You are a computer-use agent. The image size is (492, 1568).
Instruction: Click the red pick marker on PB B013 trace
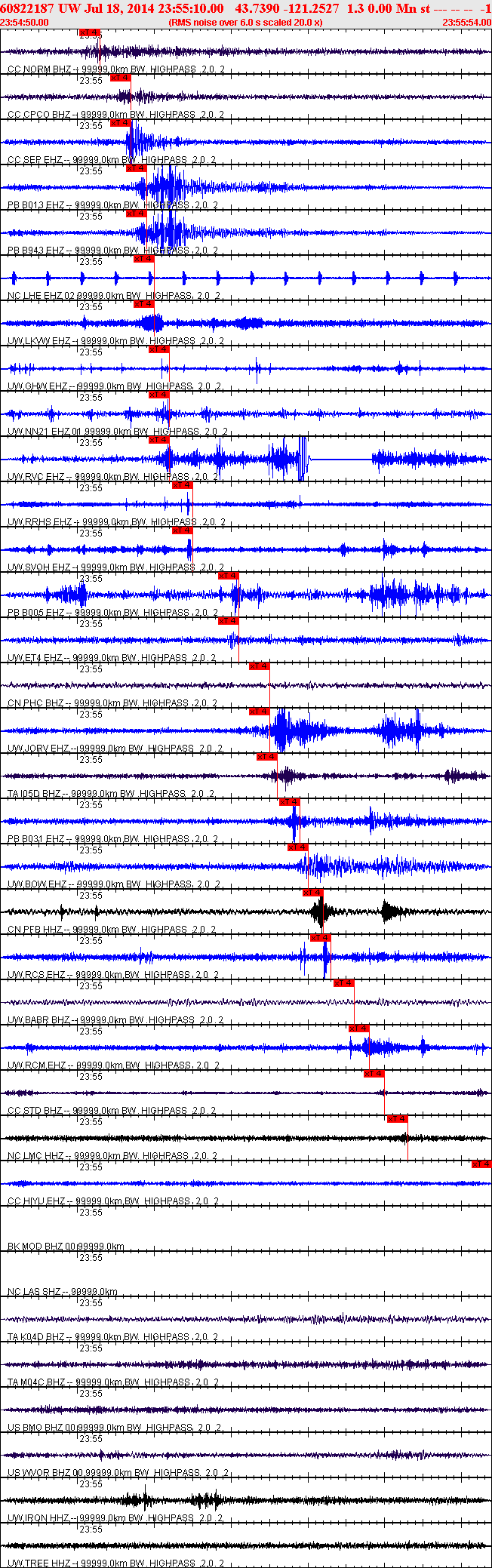coord(136,168)
